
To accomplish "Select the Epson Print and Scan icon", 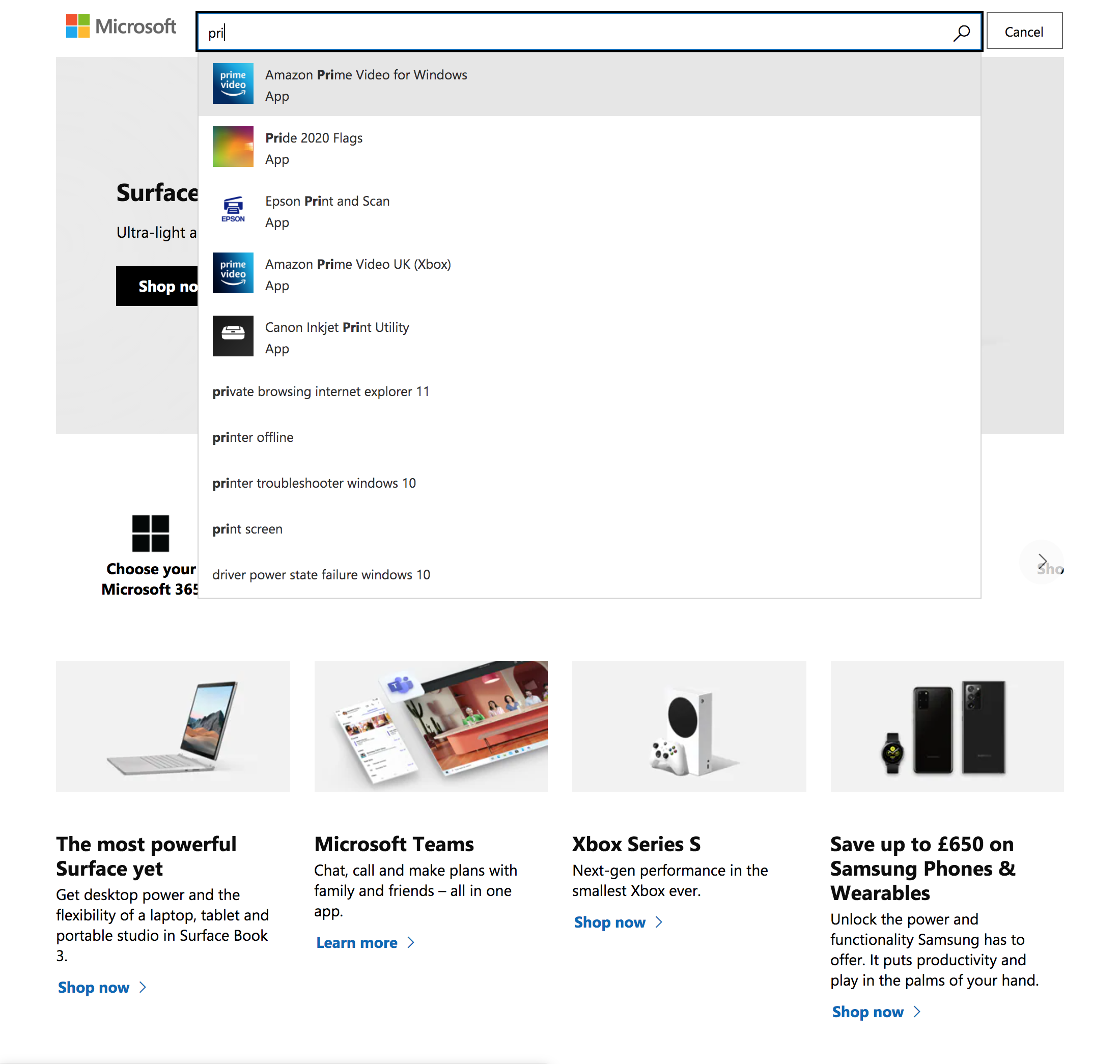I will coord(233,210).
